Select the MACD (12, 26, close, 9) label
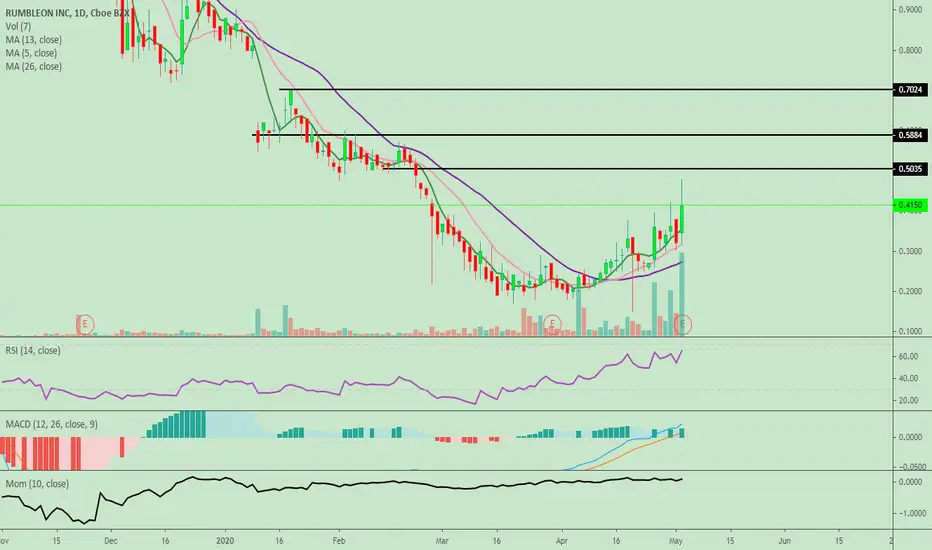 click(52, 424)
